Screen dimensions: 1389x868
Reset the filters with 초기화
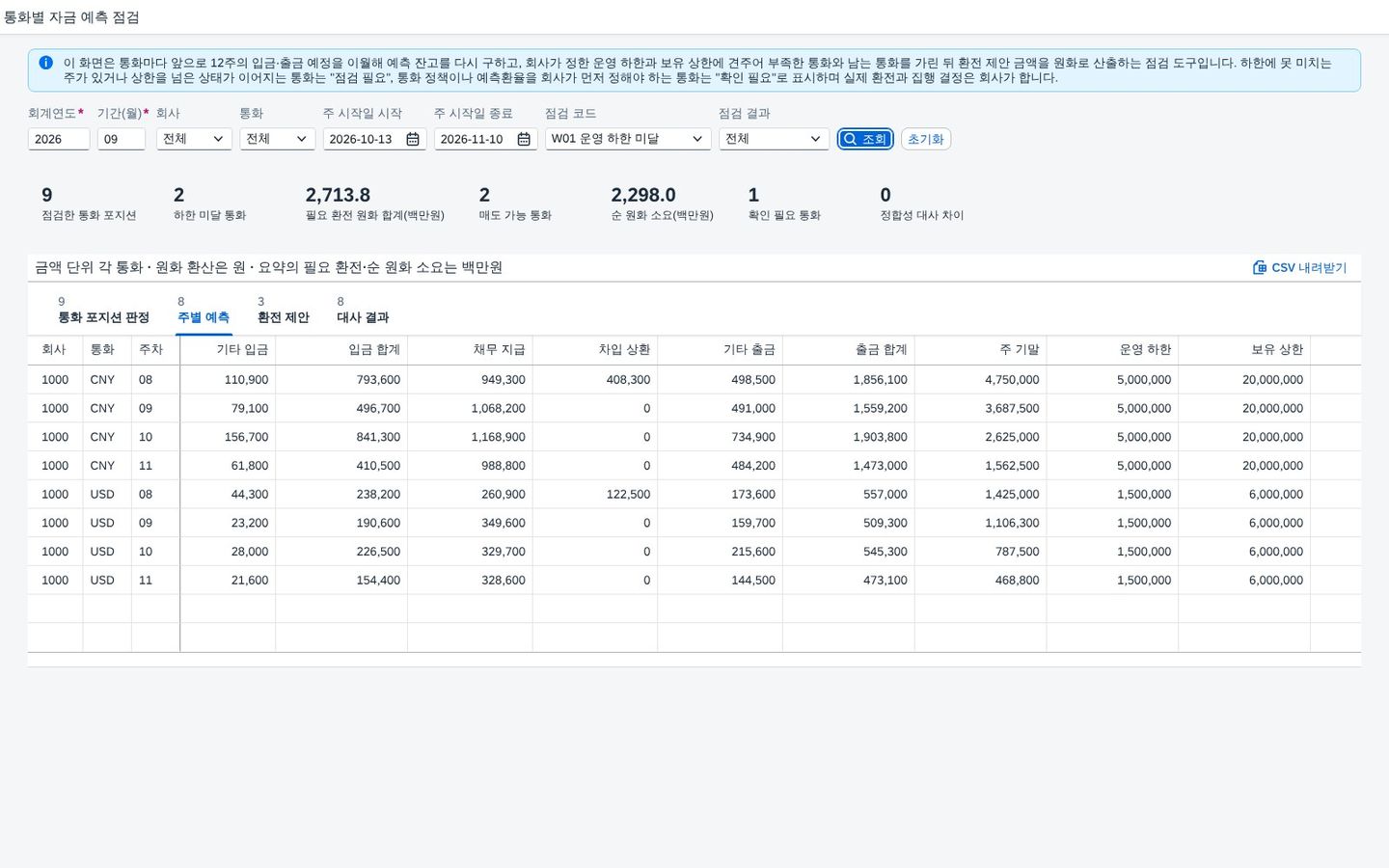926,139
